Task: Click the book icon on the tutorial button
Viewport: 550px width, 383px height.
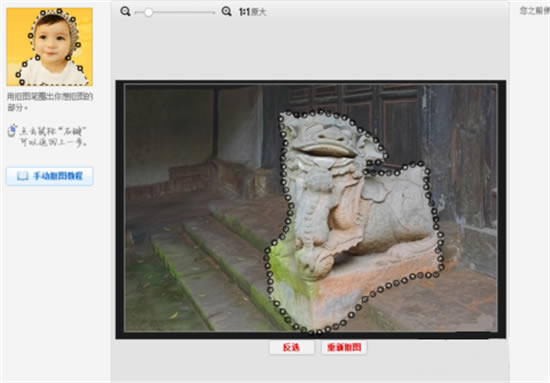Action: tap(23, 176)
